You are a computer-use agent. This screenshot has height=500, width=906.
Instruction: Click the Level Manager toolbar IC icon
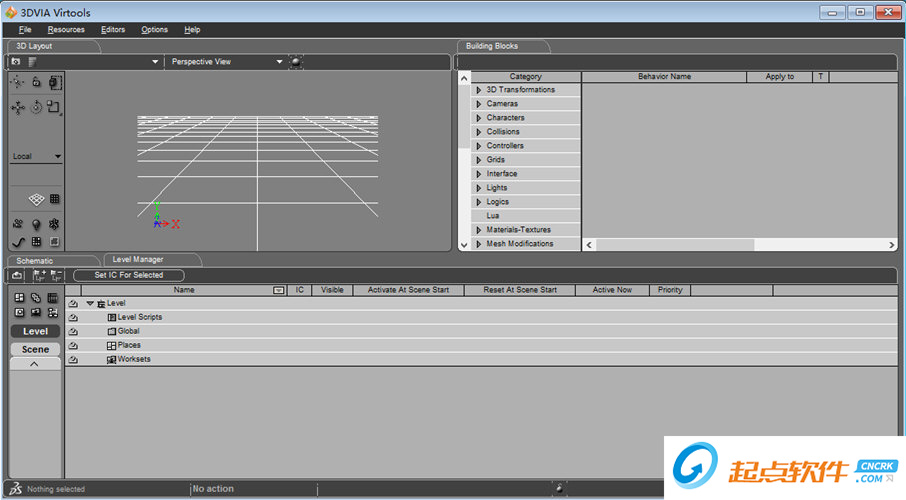click(x=17, y=275)
